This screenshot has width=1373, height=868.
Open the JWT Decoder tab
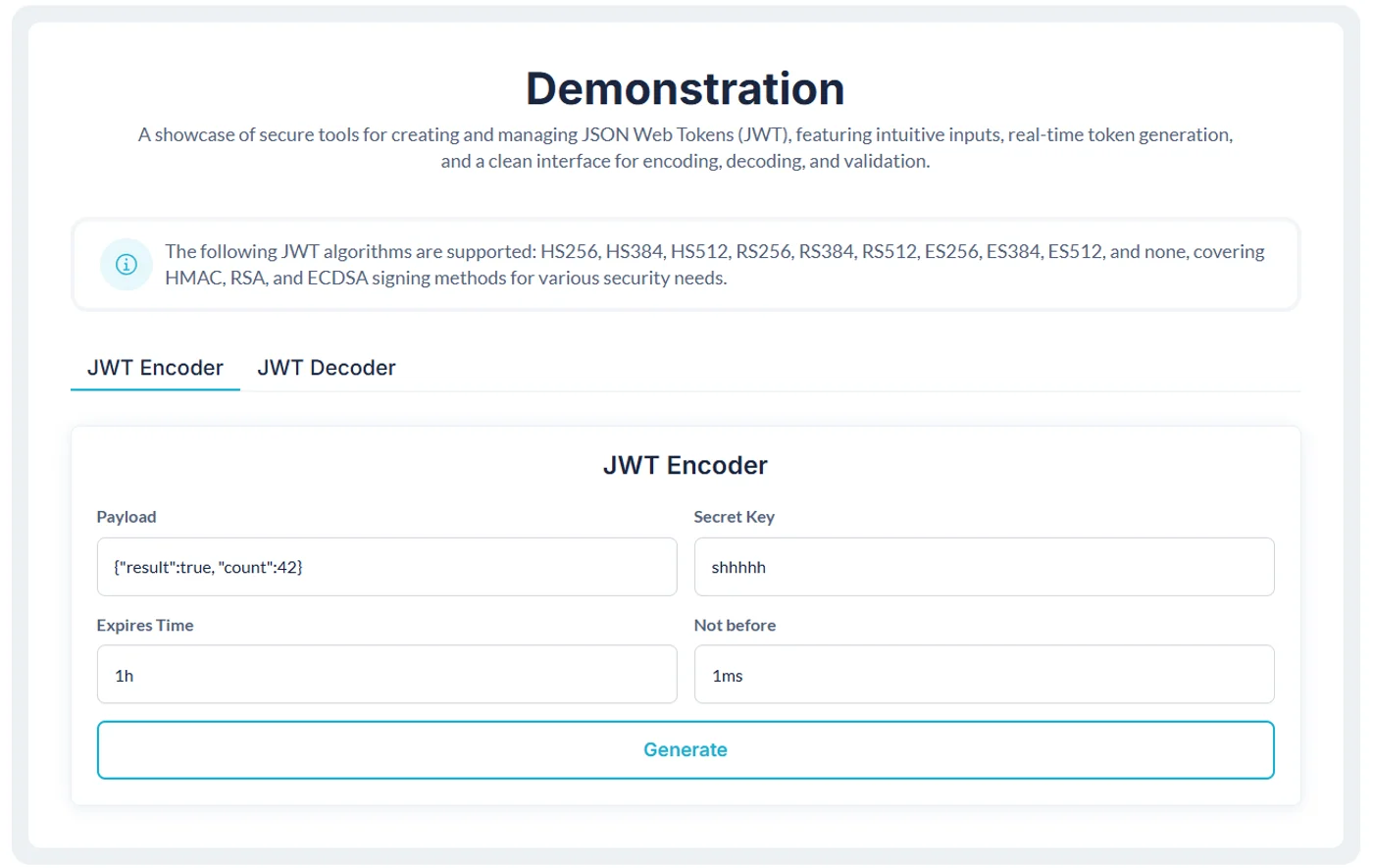(x=327, y=368)
